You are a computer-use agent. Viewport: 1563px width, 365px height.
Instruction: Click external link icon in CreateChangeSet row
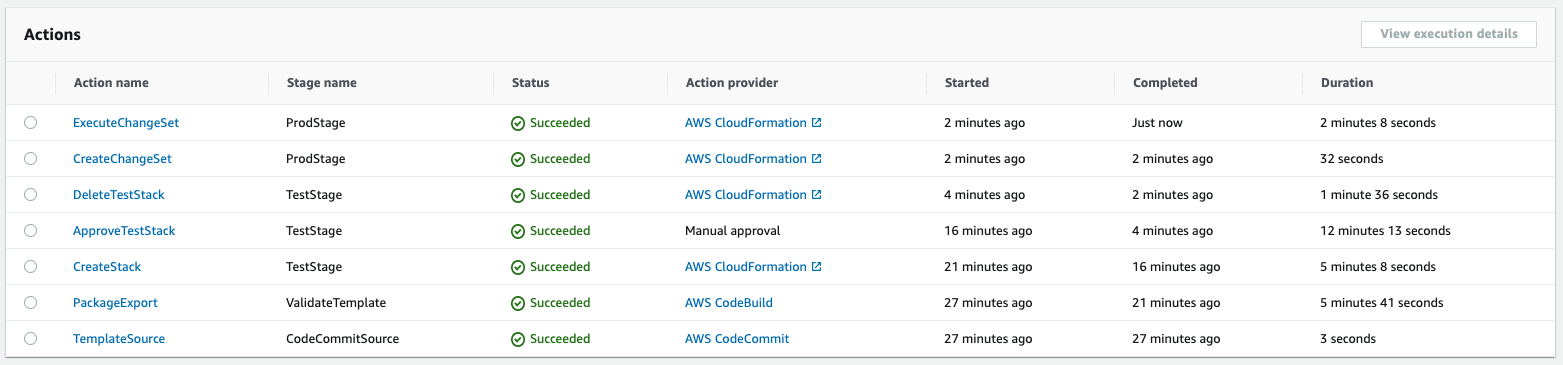coord(816,159)
